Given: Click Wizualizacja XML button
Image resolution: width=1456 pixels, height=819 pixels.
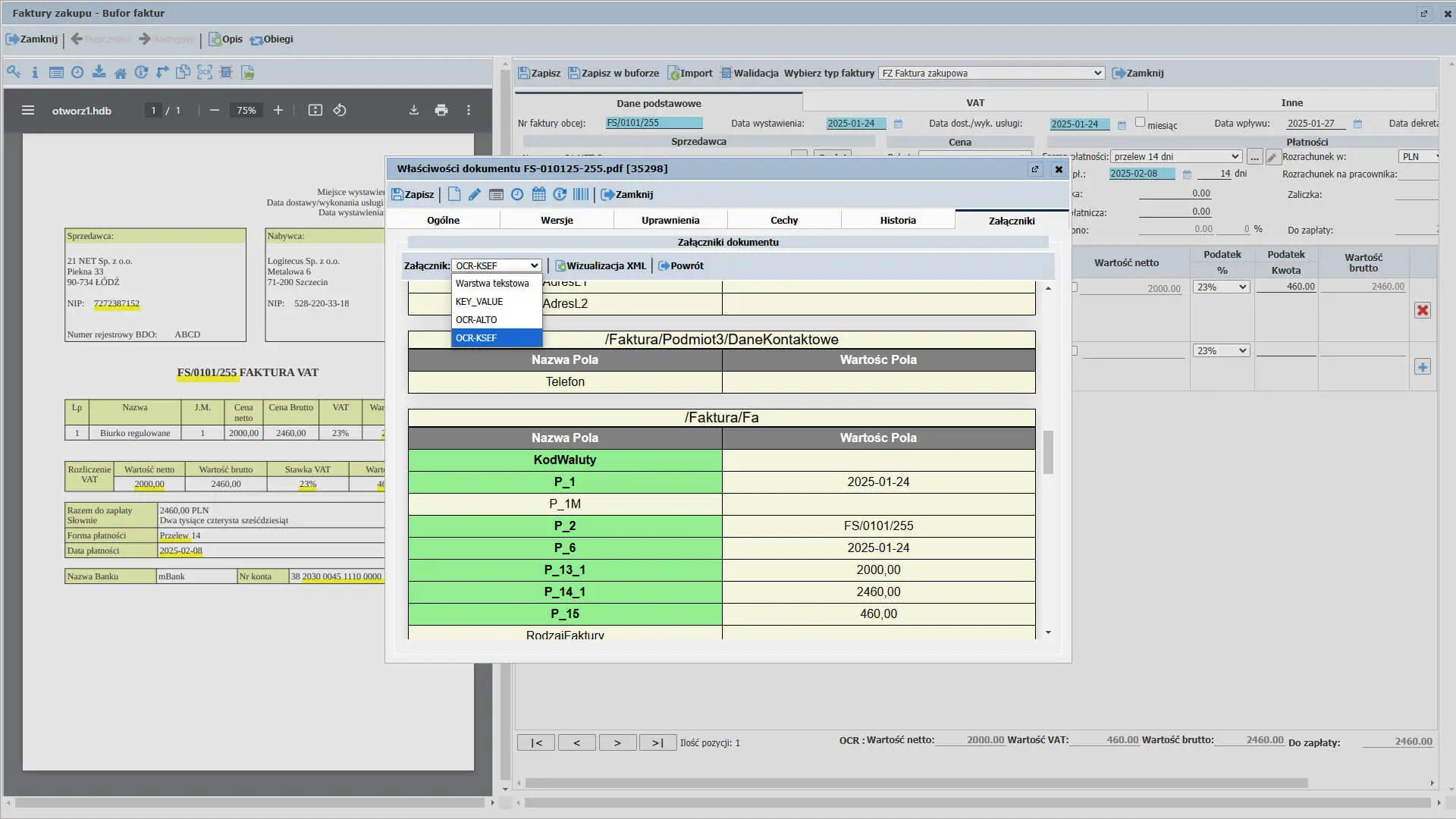Looking at the screenshot, I should tap(601, 266).
